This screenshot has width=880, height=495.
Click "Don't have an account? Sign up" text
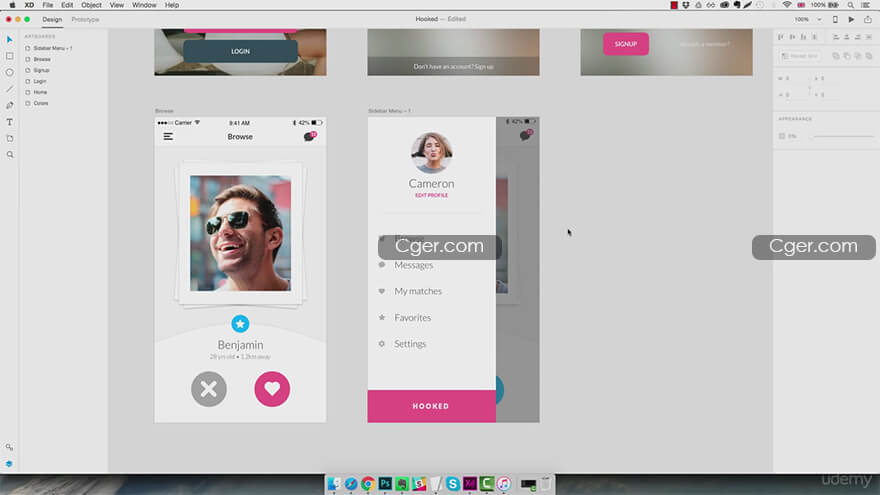pyautogui.click(x=453, y=66)
